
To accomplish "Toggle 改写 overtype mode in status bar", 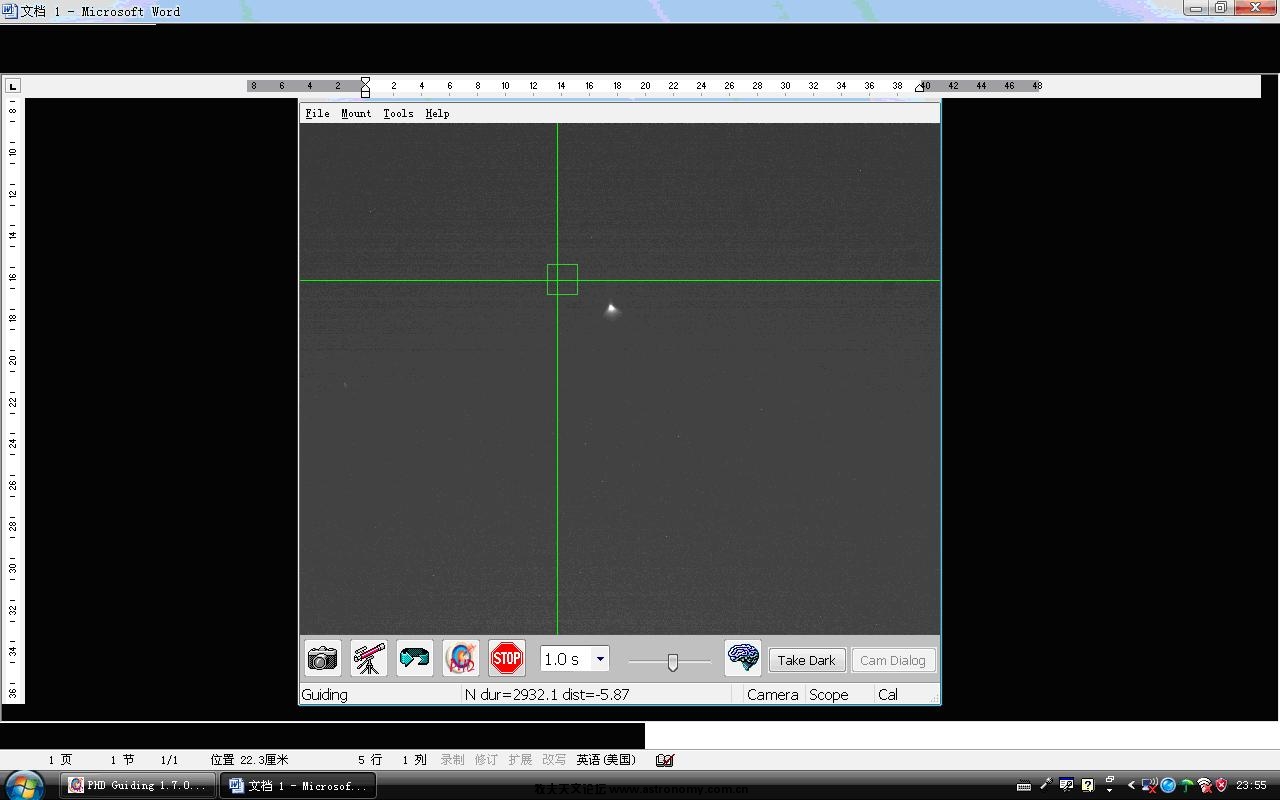I will tap(554, 760).
